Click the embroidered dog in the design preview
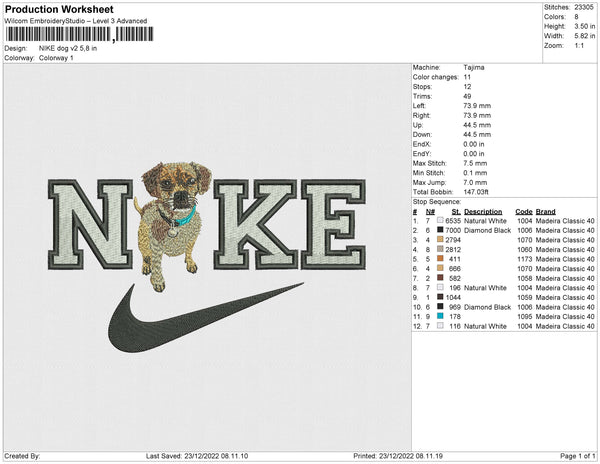The height and width of the screenshot is (464, 600). click(x=172, y=226)
